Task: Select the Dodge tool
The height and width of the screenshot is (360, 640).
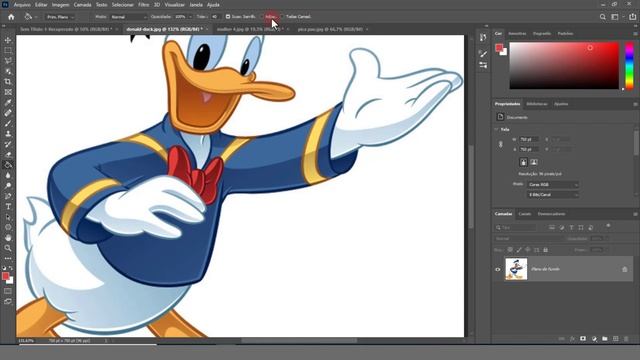Action: (8, 186)
